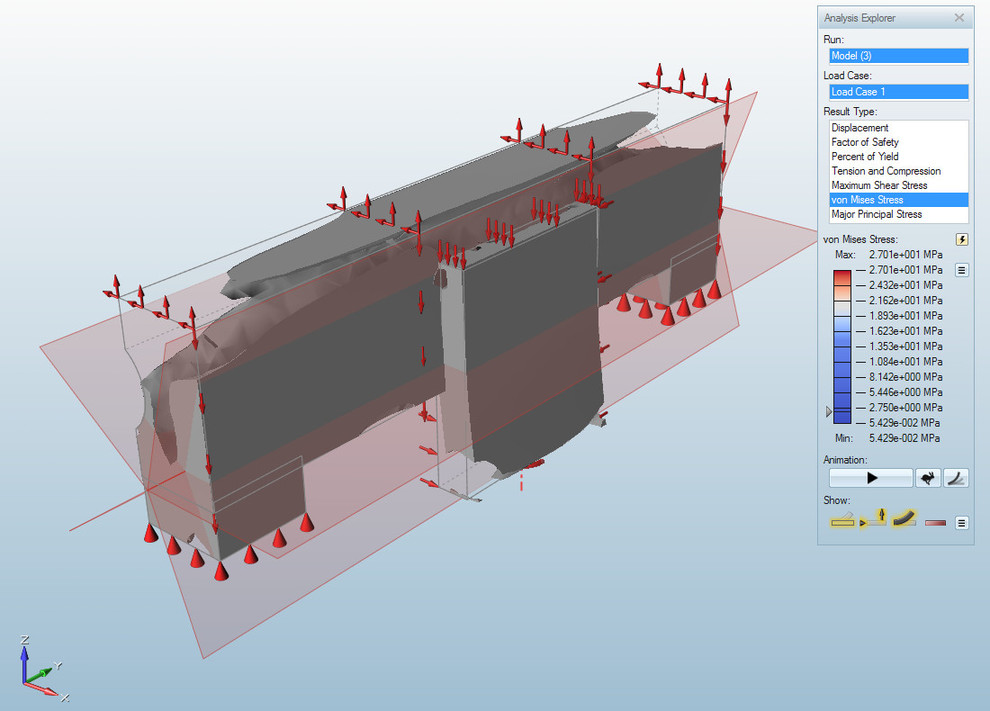Select Displacement result type
This screenshot has width=990, height=711.
click(860, 128)
